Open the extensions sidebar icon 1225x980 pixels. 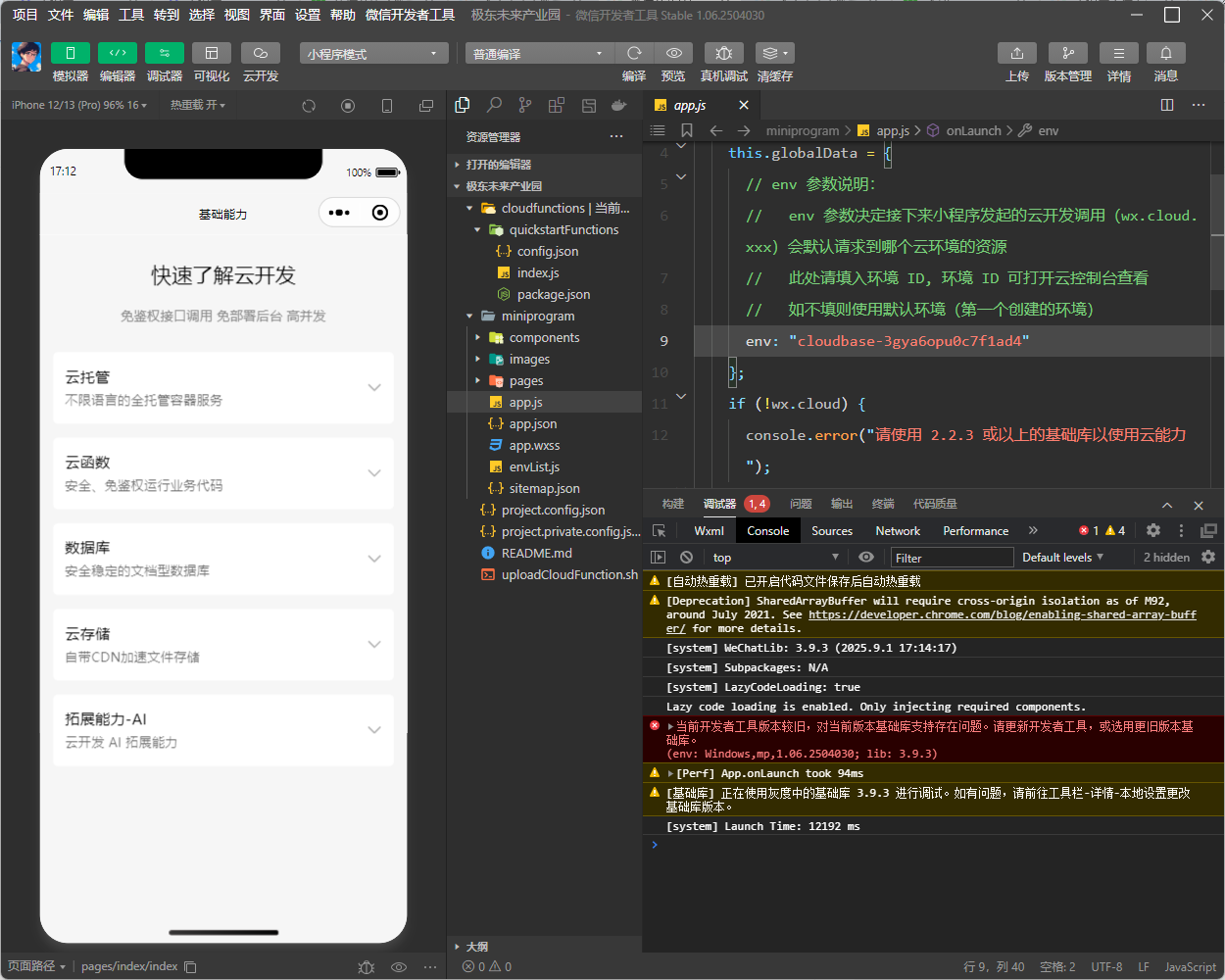[x=557, y=105]
